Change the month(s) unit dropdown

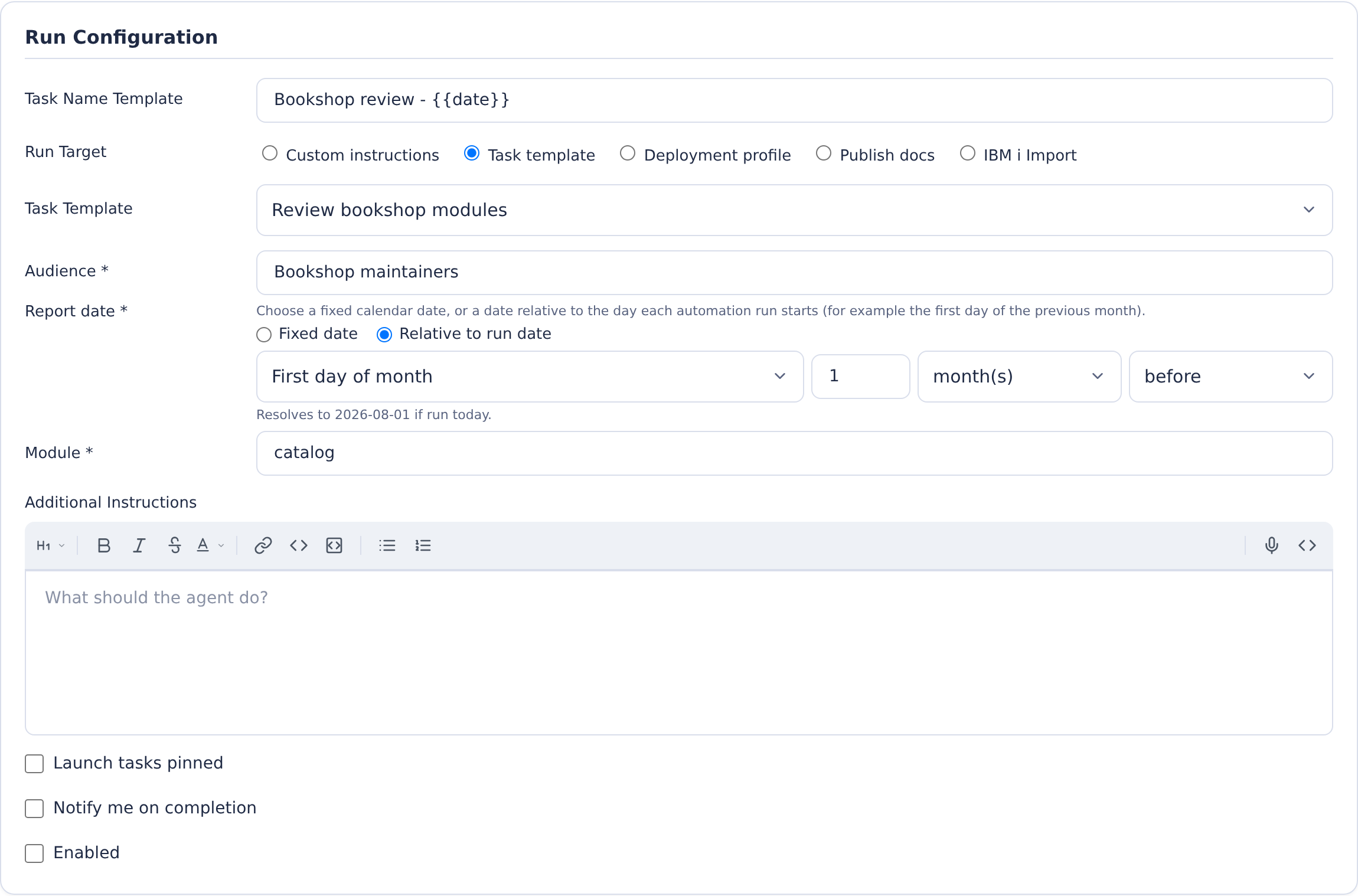pyautogui.click(x=1019, y=377)
